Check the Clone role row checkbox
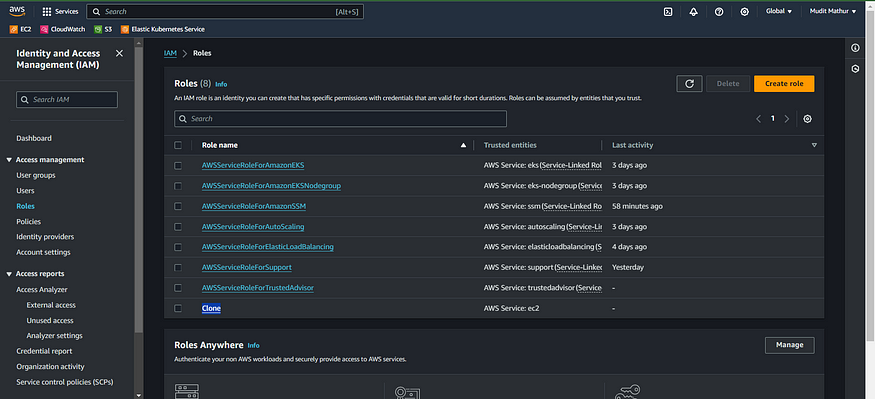This screenshot has height=399, width=875. click(x=178, y=308)
